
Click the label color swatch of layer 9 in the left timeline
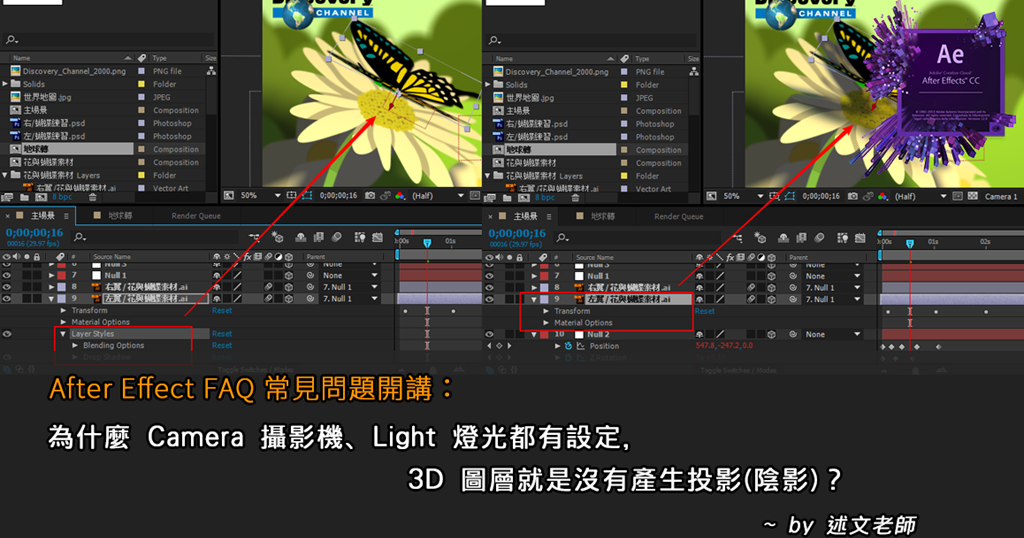coord(61,298)
